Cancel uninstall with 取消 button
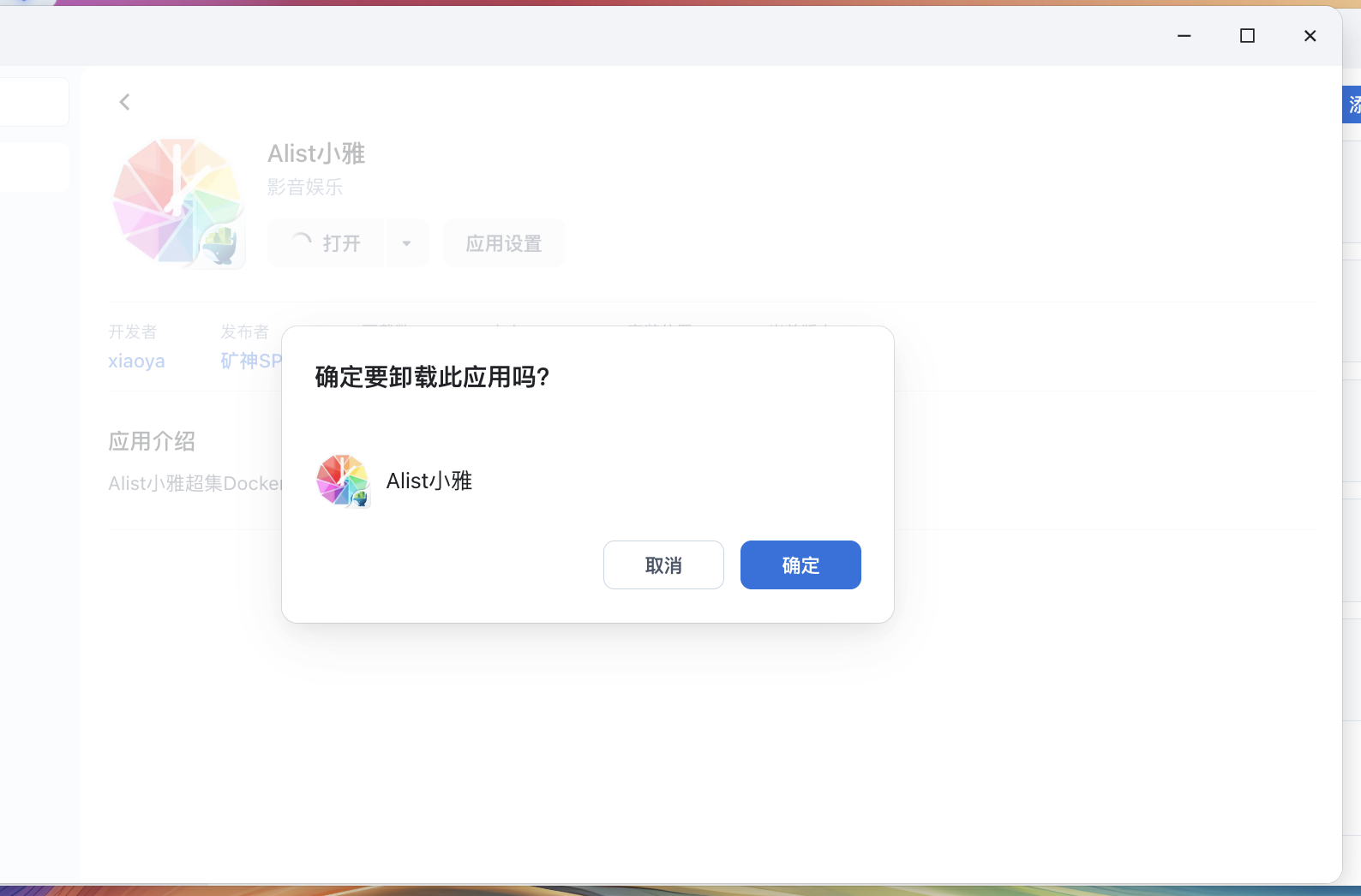The image size is (1361, 896). pos(663,565)
